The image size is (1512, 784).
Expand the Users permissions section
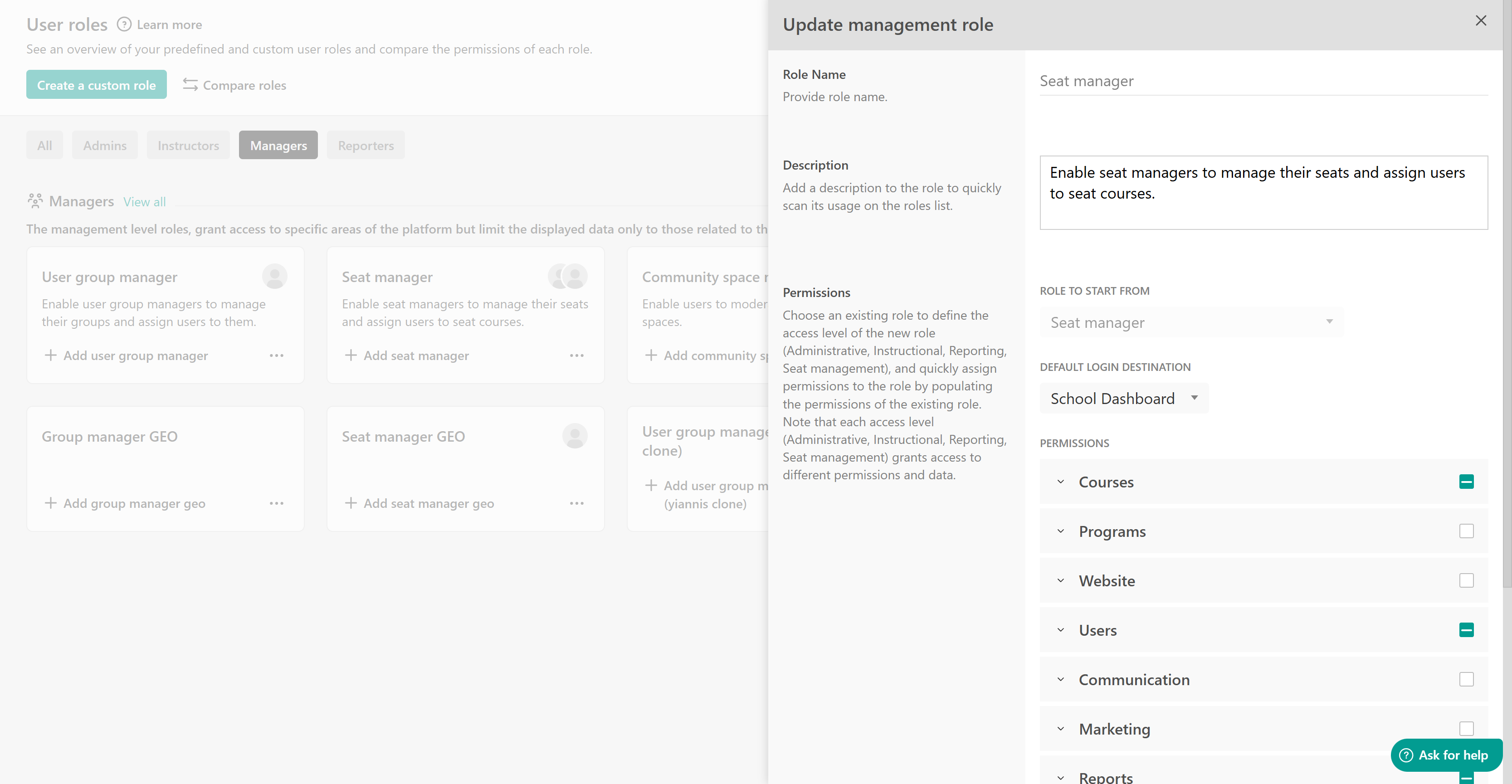click(1060, 630)
